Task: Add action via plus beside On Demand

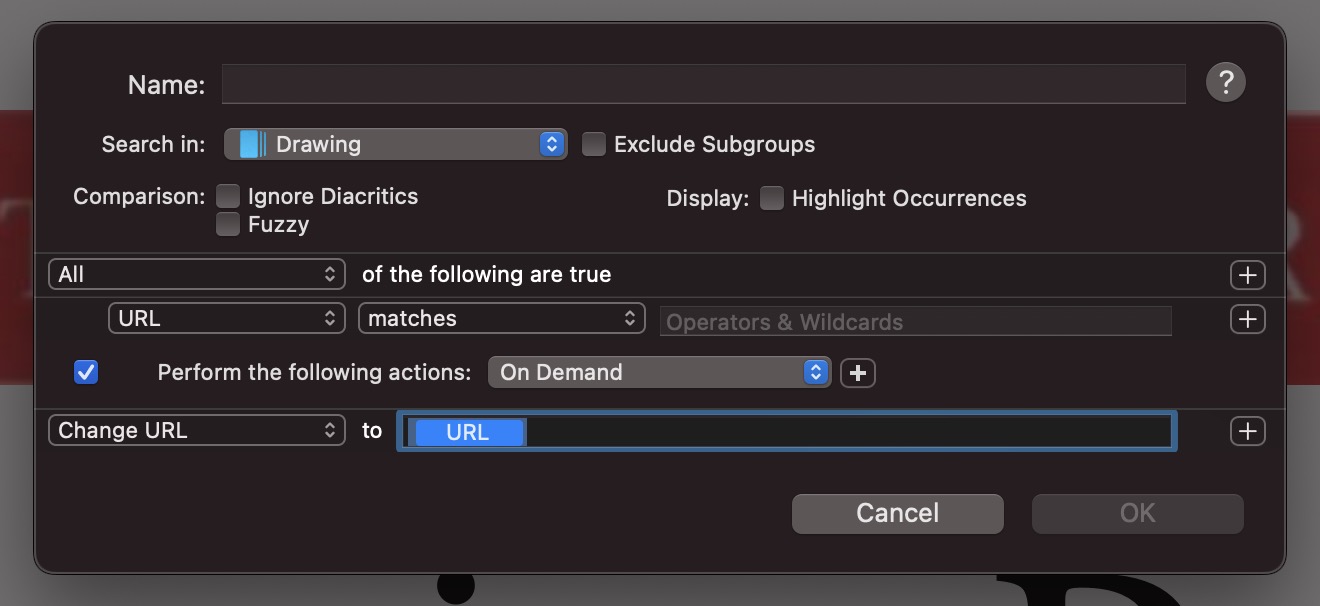Action: tap(857, 373)
